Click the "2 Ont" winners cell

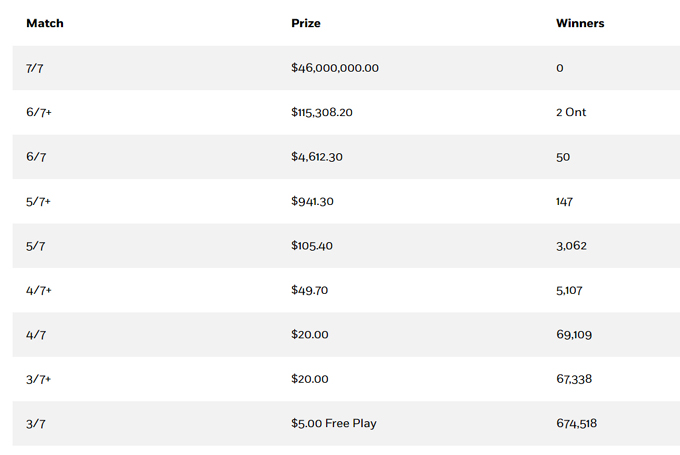[571, 112]
